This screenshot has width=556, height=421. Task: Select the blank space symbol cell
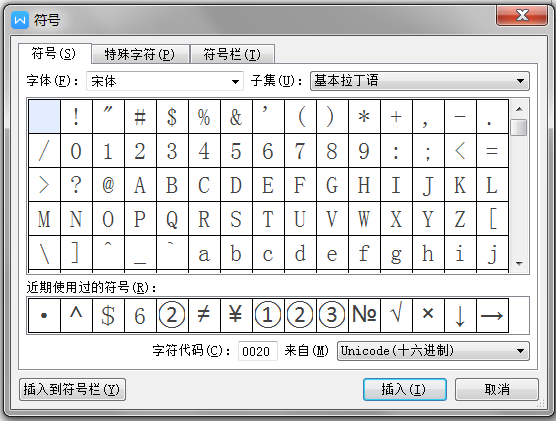44,117
